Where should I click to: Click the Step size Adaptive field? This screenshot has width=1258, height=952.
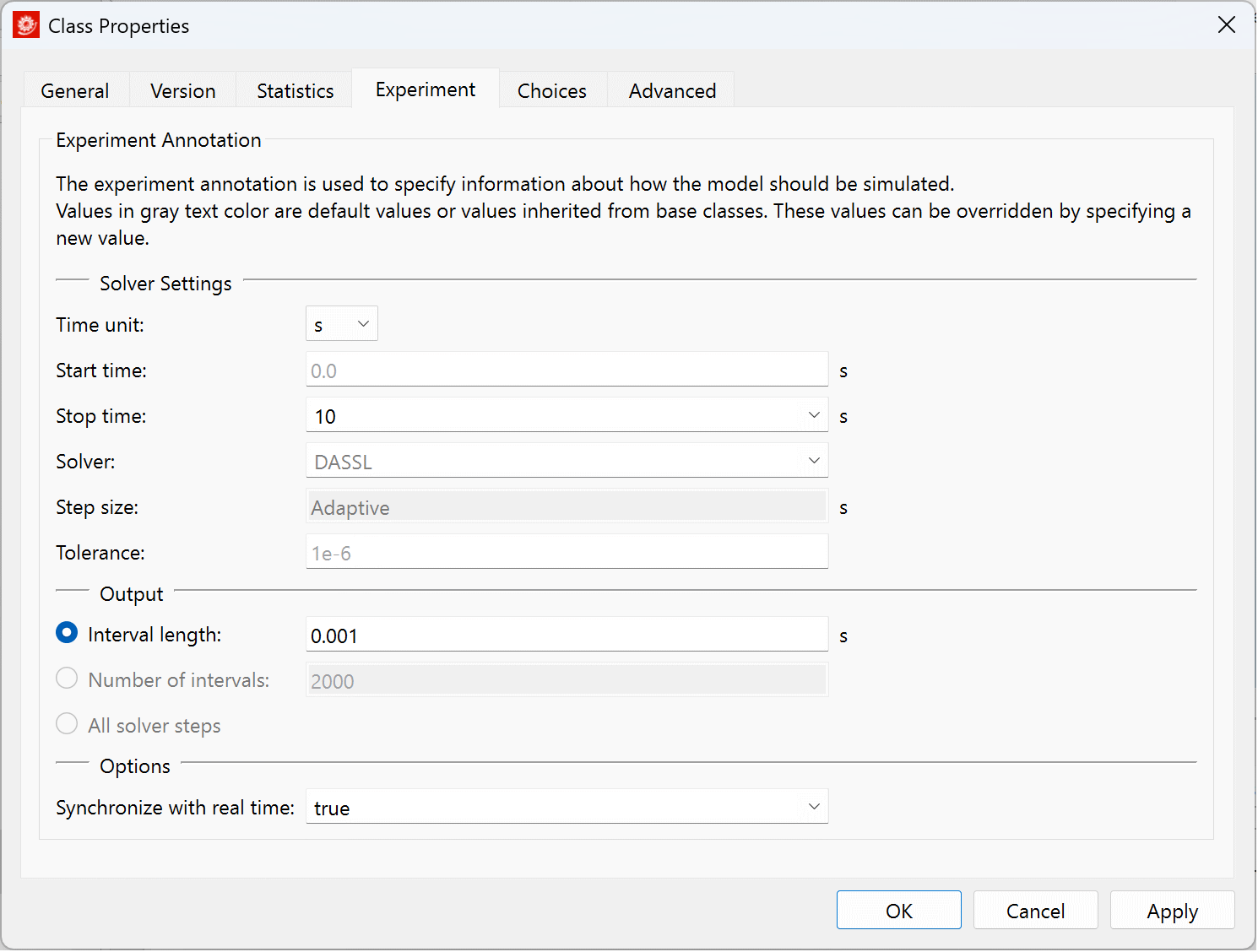tap(567, 506)
